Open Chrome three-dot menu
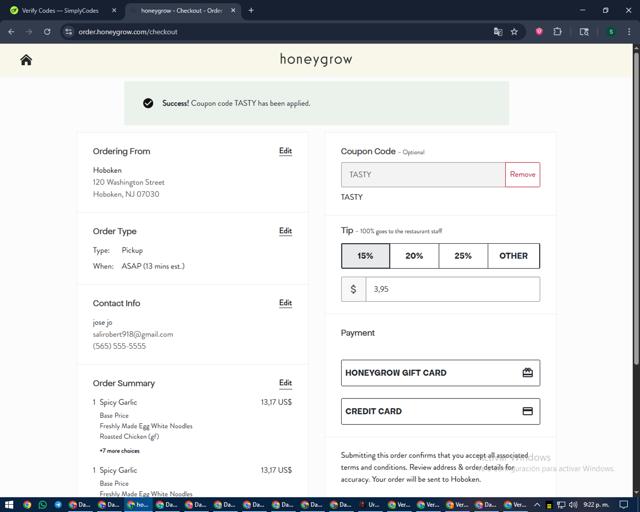The height and width of the screenshot is (512, 640). pos(629,32)
